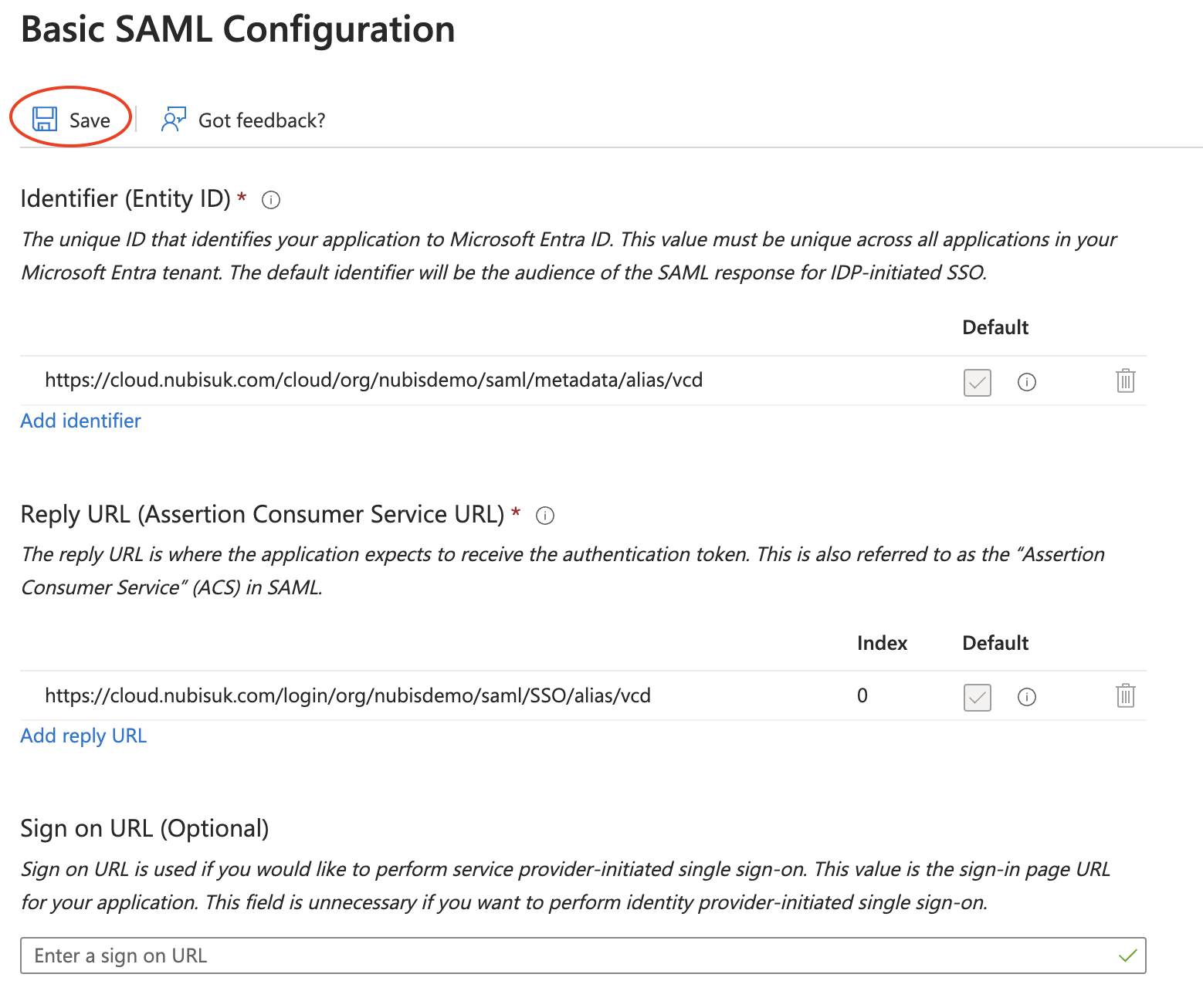The image size is (1203, 1008).
Task: Click info icon next to Reply URL heading
Action: pyautogui.click(x=545, y=516)
